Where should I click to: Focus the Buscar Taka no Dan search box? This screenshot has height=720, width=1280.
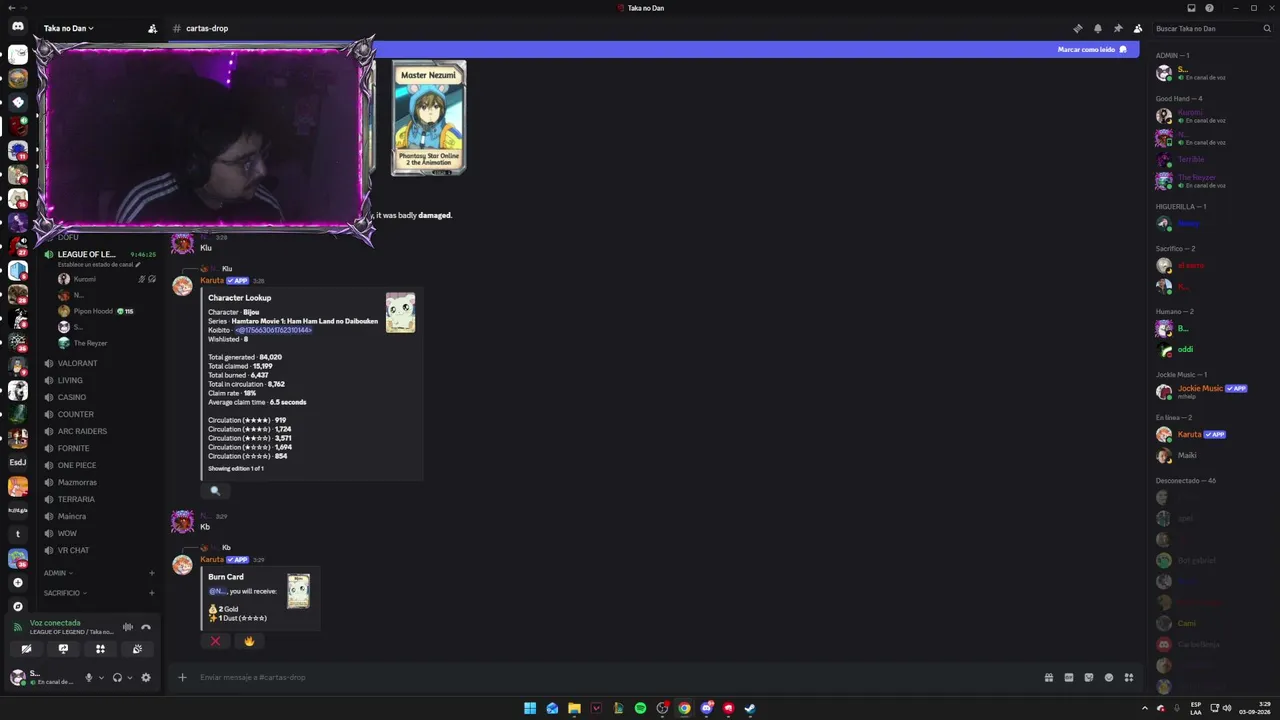[x=1213, y=28]
